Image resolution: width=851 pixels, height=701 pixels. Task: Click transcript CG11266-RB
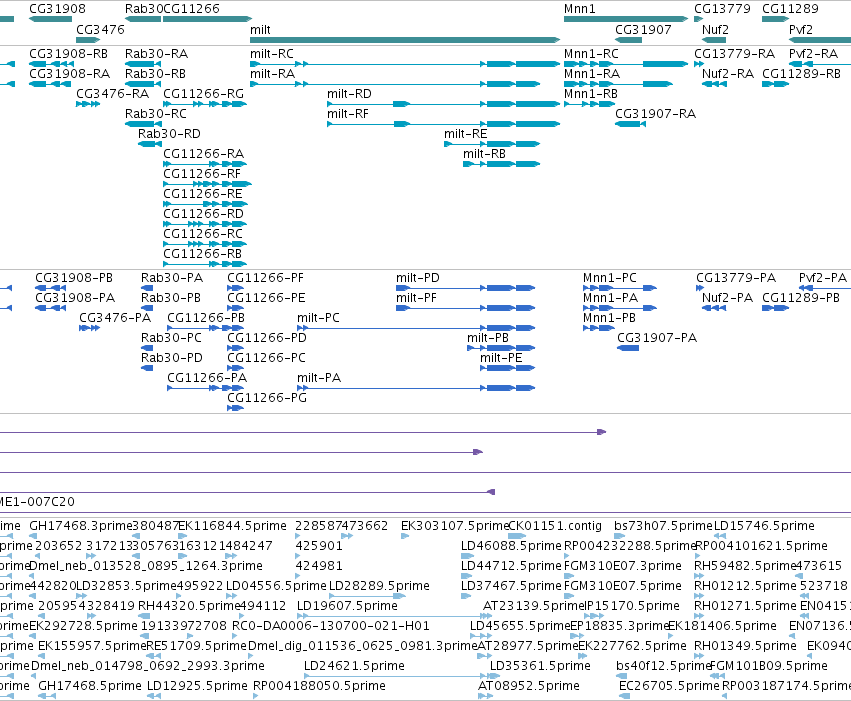pyautogui.click(x=205, y=265)
